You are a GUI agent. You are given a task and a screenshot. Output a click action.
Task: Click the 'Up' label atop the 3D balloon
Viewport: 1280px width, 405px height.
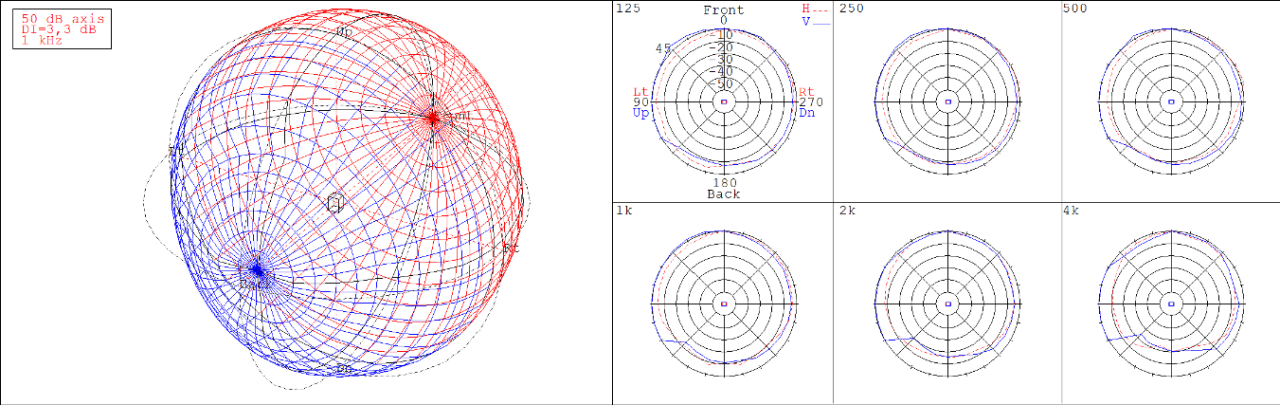343,33
